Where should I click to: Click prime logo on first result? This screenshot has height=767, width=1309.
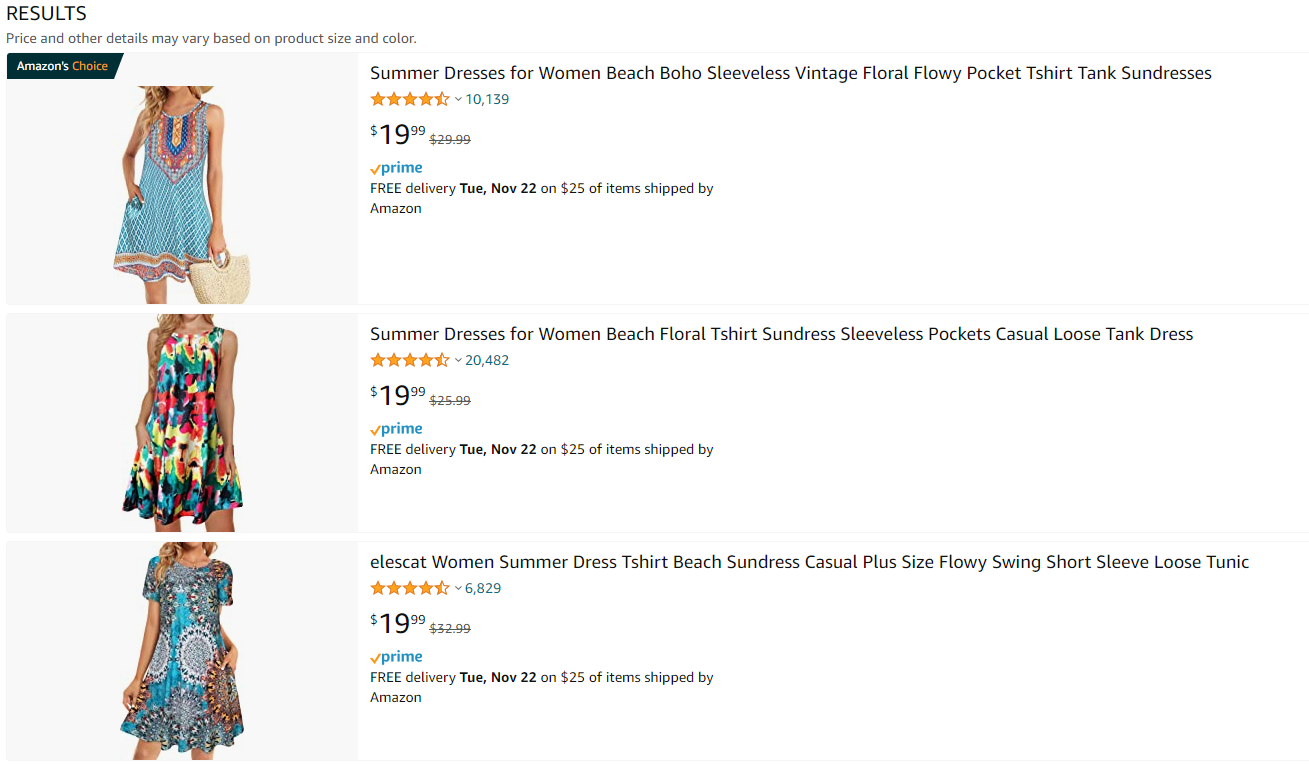pos(396,168)
